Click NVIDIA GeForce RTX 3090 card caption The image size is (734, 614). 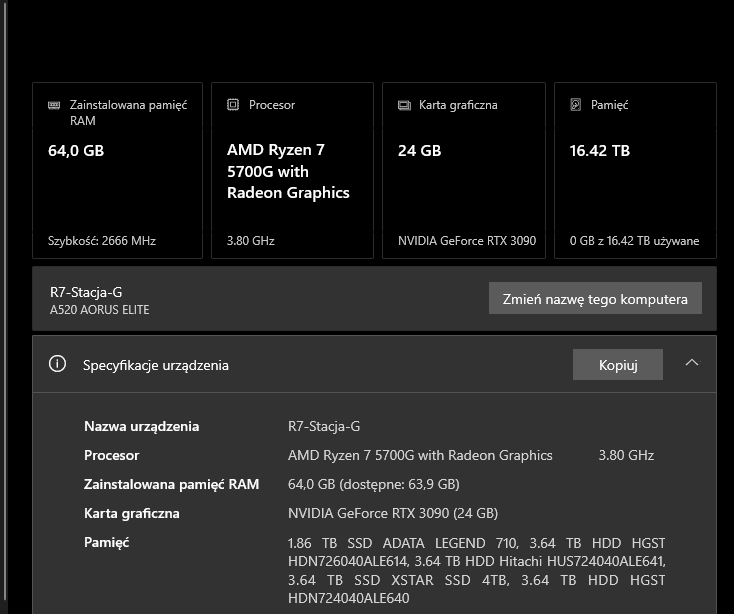(467, 241)
